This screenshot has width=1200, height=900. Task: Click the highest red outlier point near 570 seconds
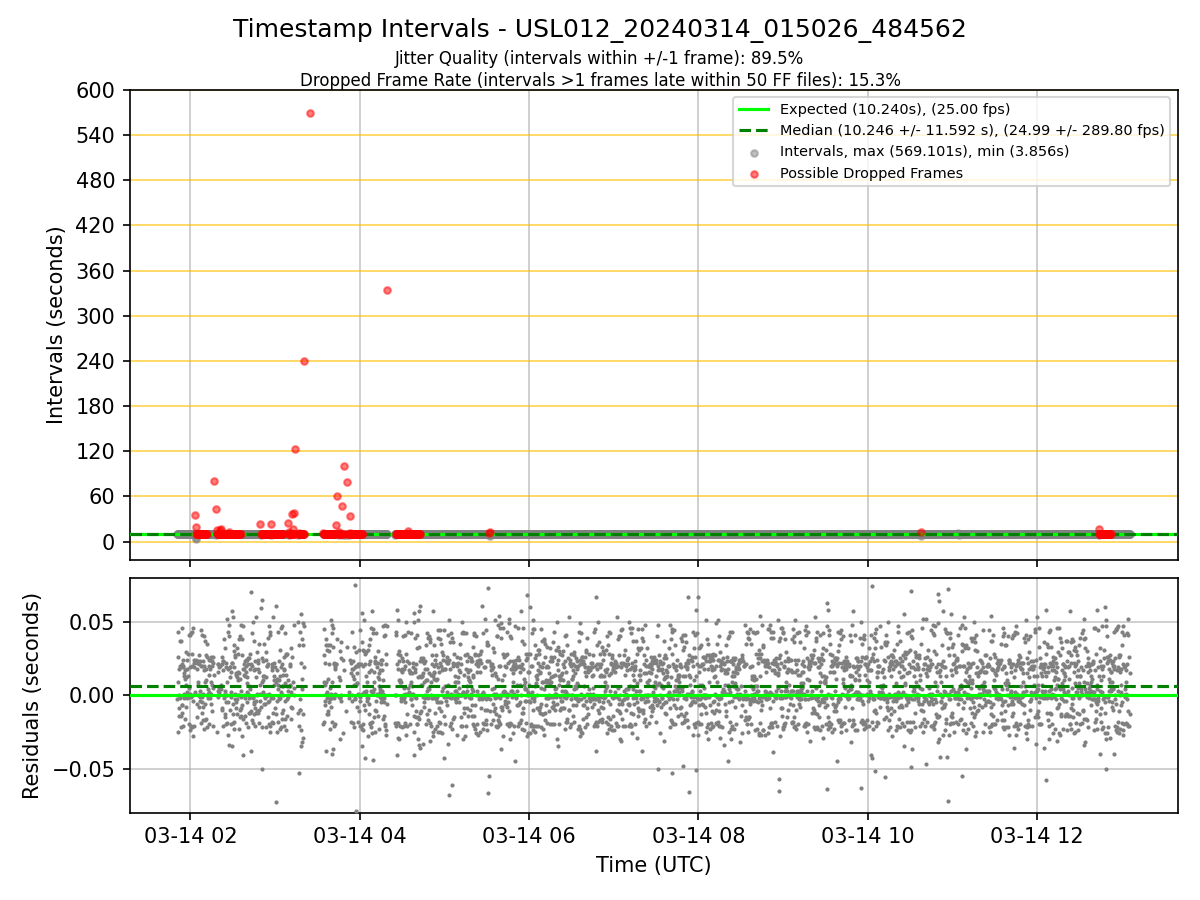click(310, 113)
